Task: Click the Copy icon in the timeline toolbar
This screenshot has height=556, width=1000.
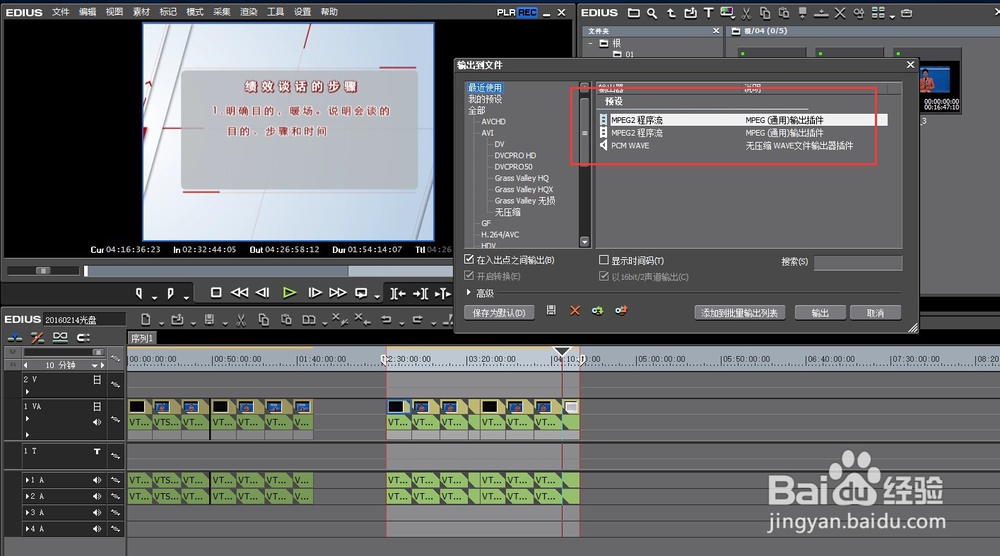Action: (x=263, y=319)
